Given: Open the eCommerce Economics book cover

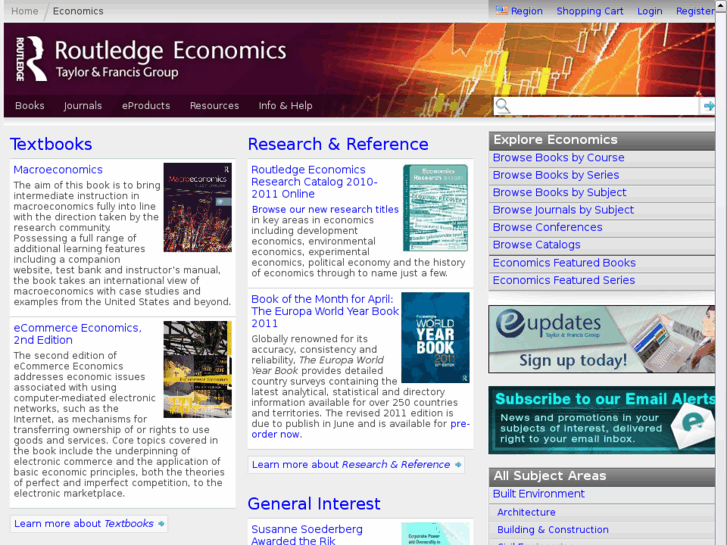Looking at the screenshot, I should [198, 369].
